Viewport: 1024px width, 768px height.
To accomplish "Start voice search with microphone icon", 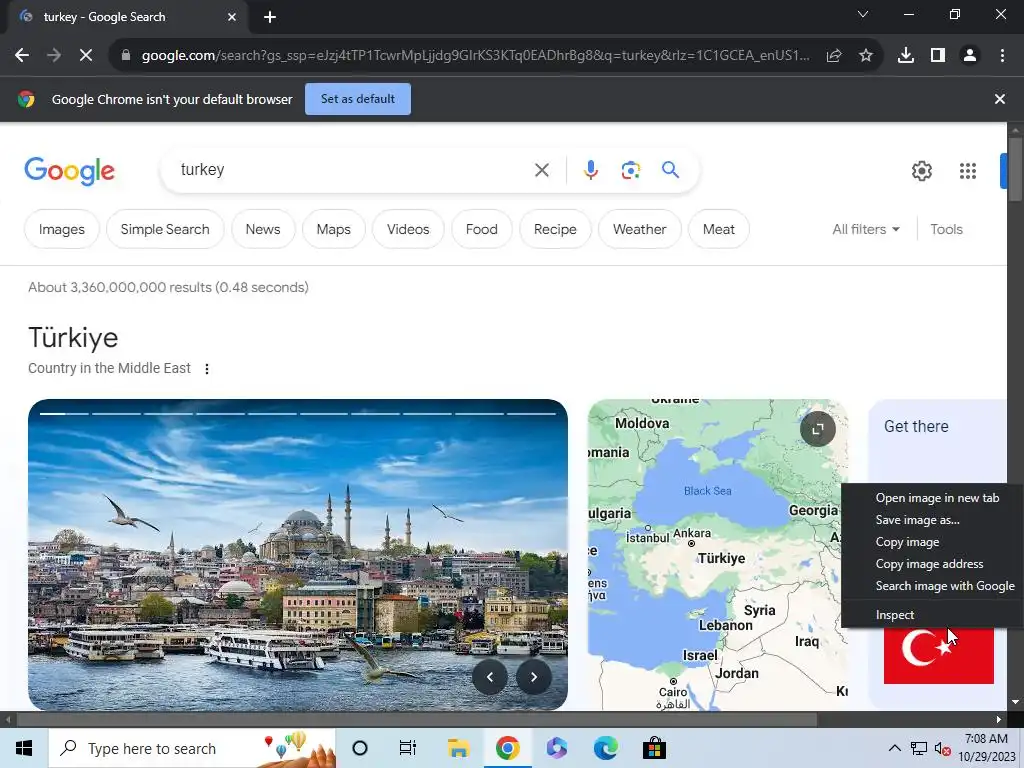I will [590, 170].
